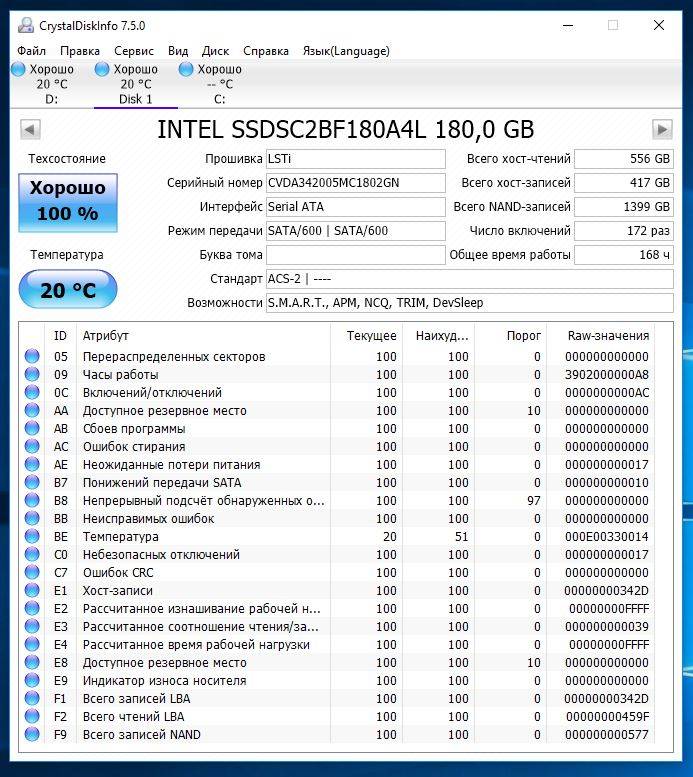Click the Наихуд... column header
This screenshot has width=693, height=777.
pyautogui.click(x=439, y=335)
